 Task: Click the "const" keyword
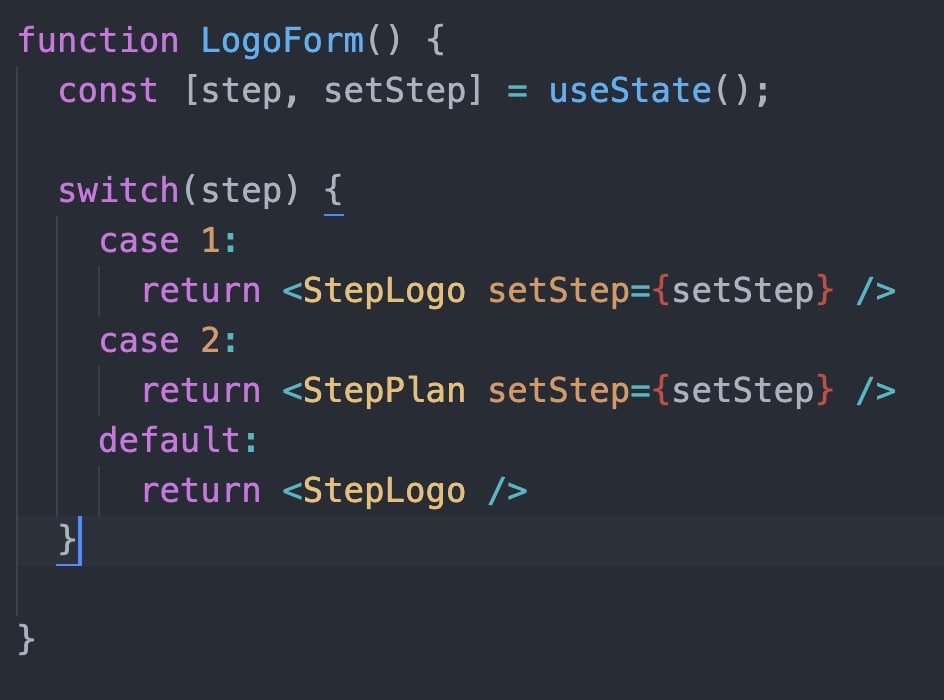pyautogui.click(x=108, y=91)
